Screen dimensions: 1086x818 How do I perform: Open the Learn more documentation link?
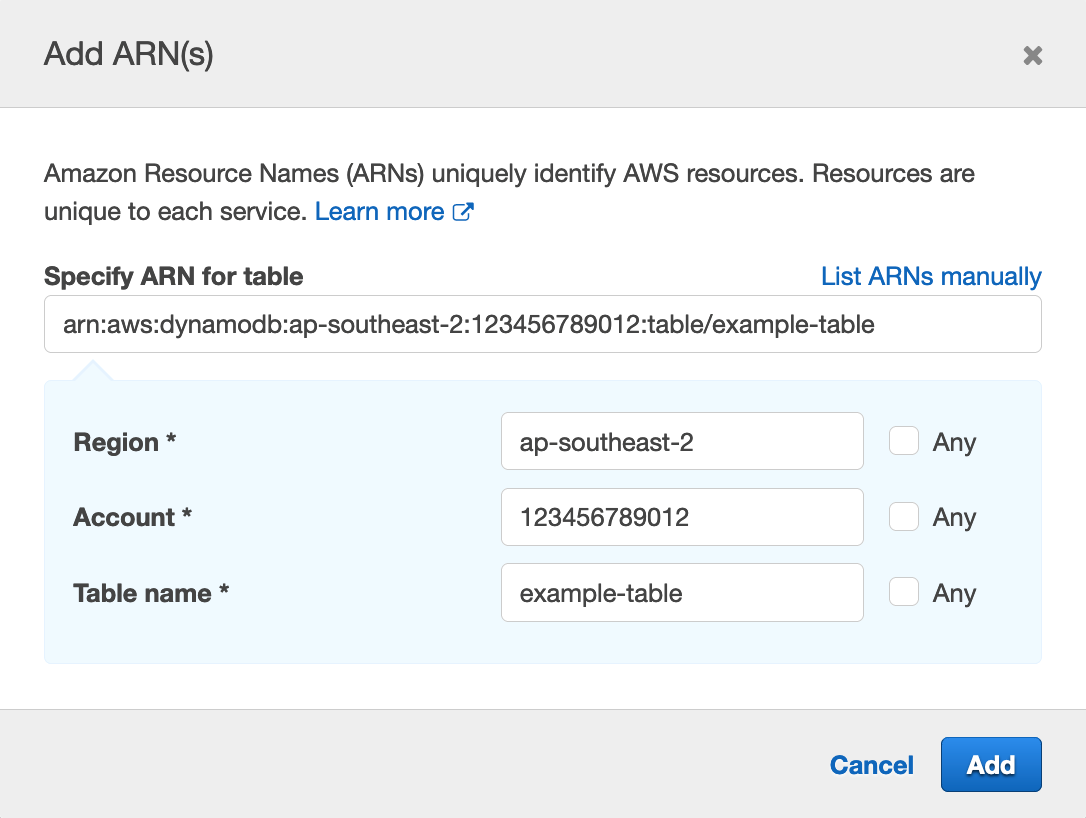pyautogui.click(x=380, y=211)
